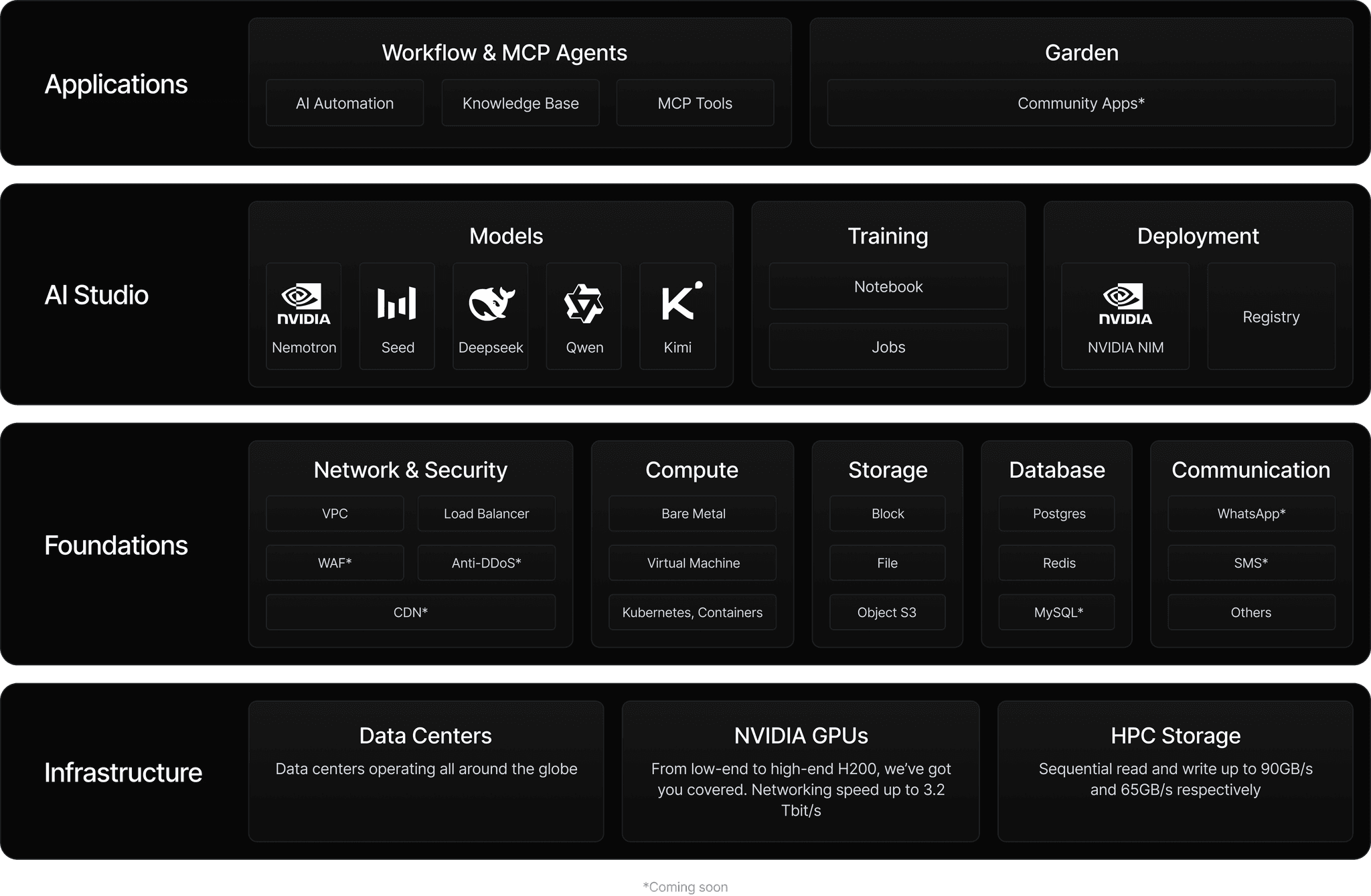
Task: Open the Training Notebook option
Action: 888,286
